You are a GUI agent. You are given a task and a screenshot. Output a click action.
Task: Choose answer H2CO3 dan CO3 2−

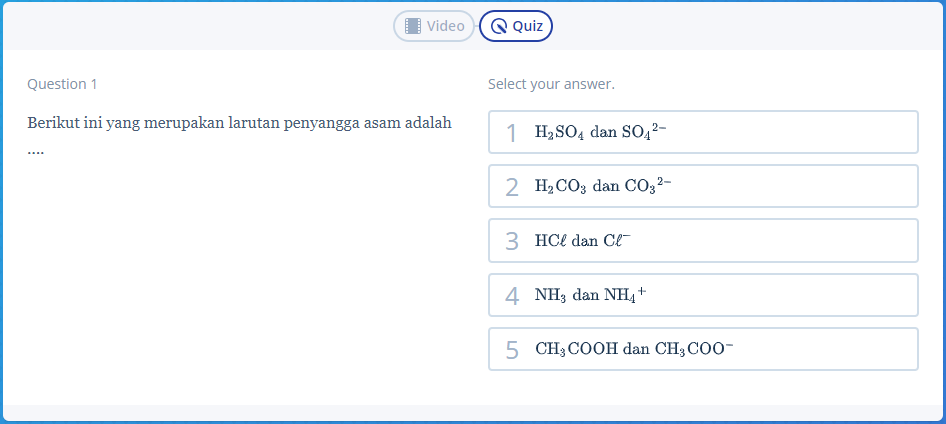point(702,186)
